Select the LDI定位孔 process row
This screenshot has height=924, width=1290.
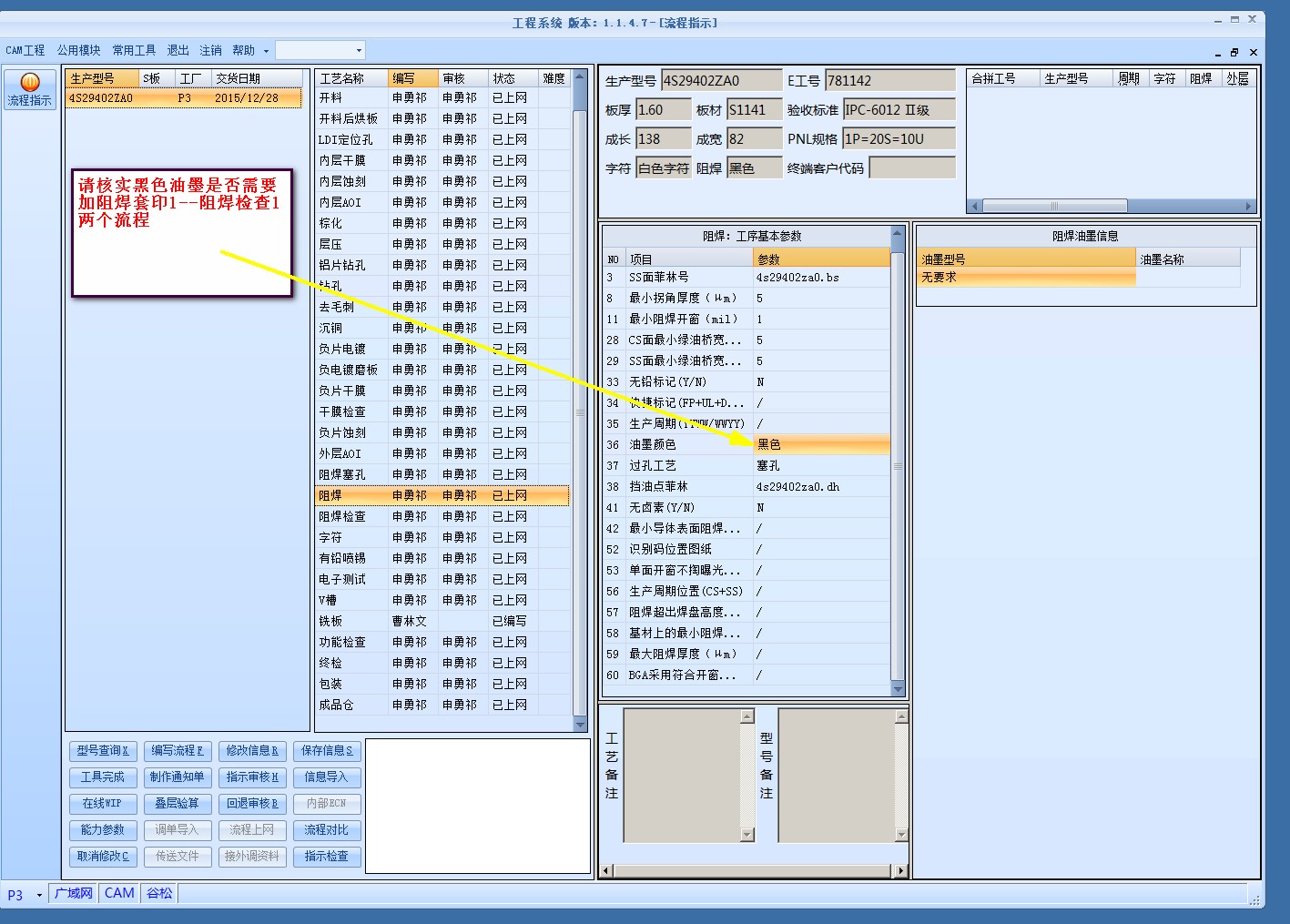443,139
